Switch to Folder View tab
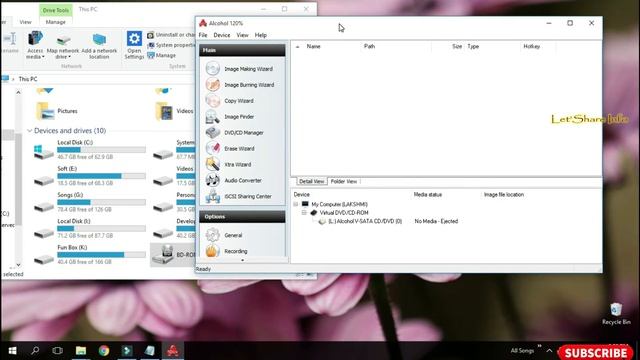 coord(344,181)
